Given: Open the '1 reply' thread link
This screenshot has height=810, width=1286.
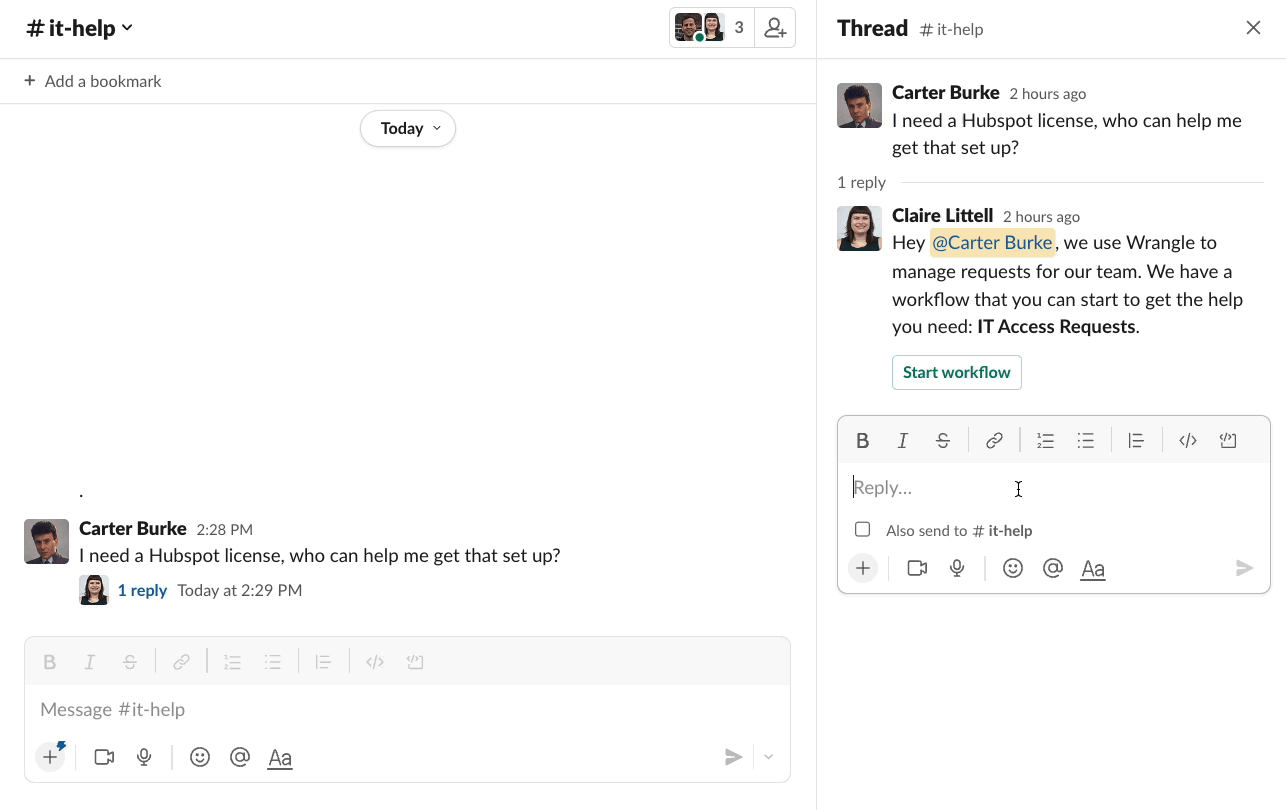Looking at the screenshot, I should tap(142, 591).
